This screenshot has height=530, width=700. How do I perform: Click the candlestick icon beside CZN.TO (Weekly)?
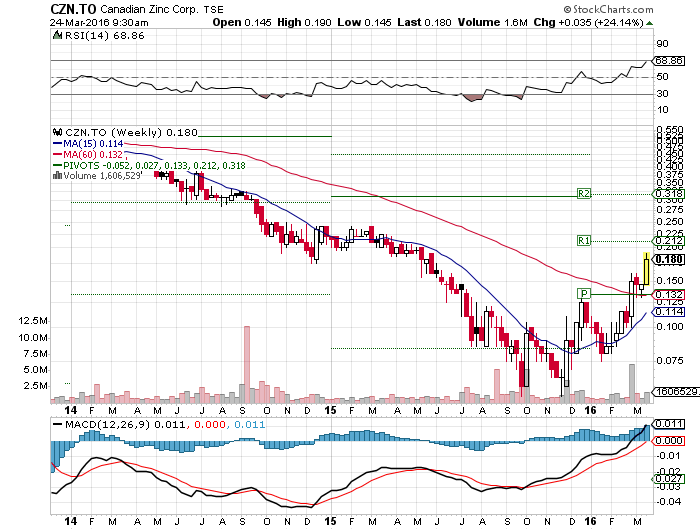coord(58,133)
